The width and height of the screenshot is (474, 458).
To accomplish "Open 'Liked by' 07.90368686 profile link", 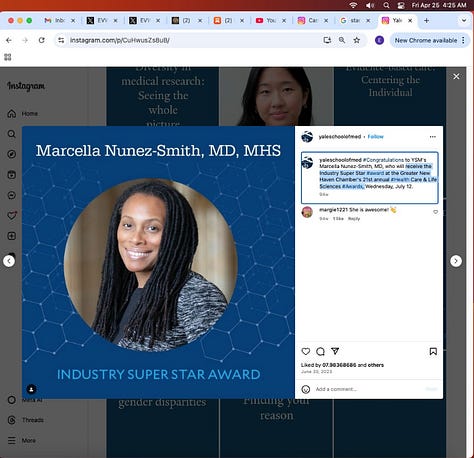I will tap(339, 365).
